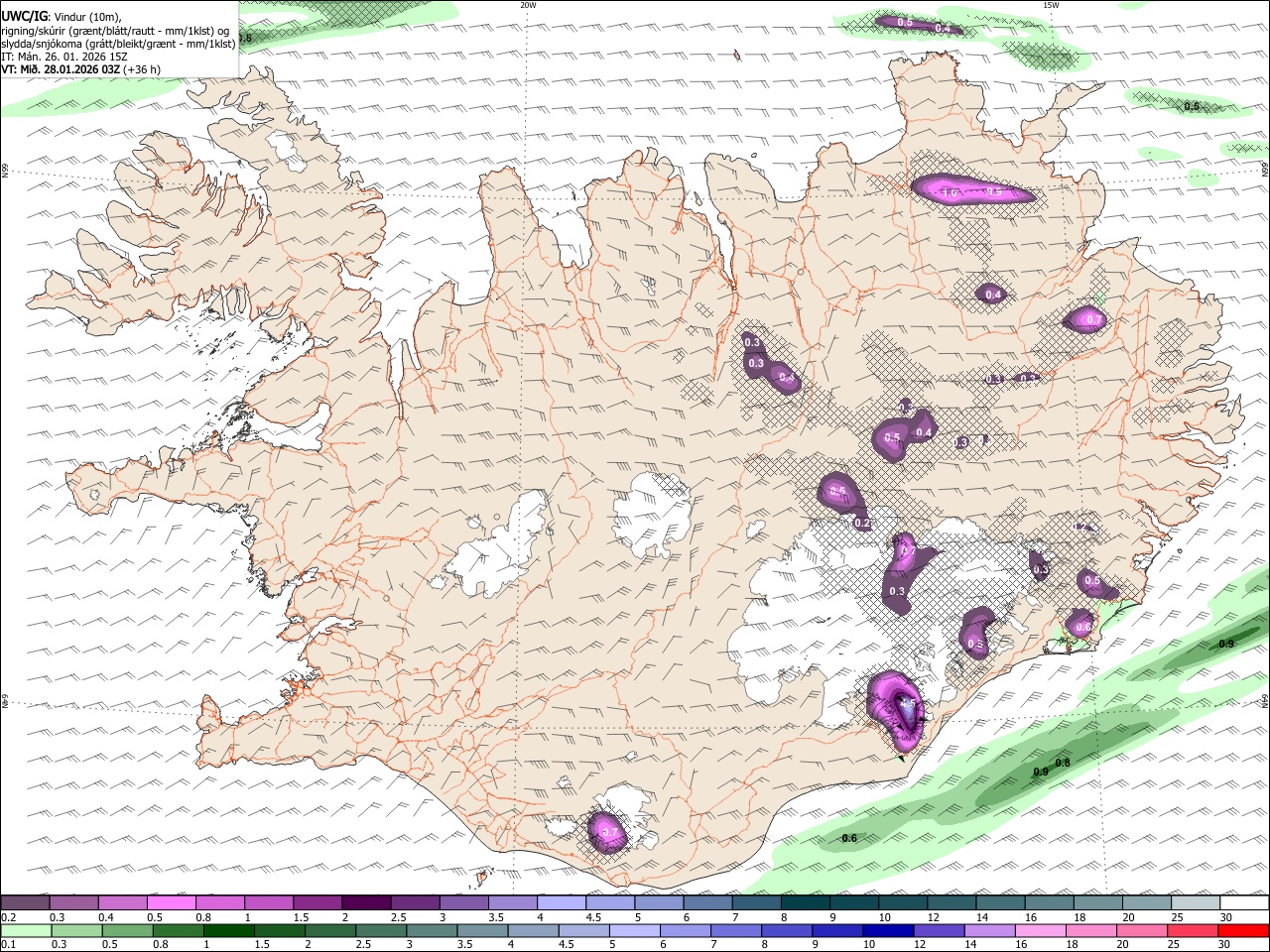The image size is (1270, 952).
Task: Click the 0.2 label under the top color scale
Action: pos(8,917)
